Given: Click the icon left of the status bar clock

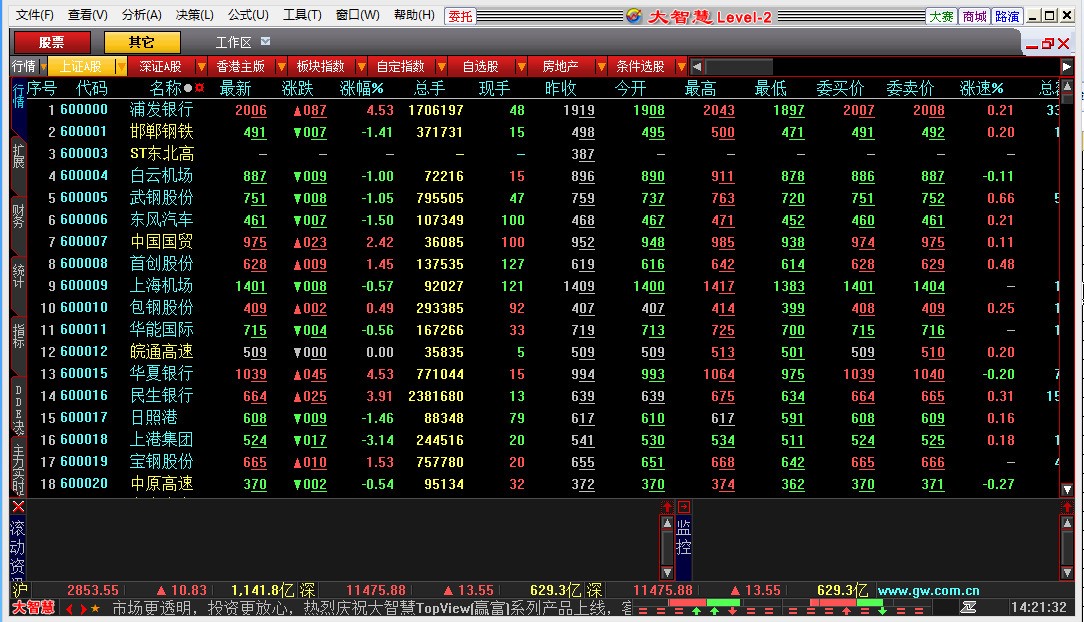Looking at the screenshot, I should pyautogui.click(x=969, y=607).
